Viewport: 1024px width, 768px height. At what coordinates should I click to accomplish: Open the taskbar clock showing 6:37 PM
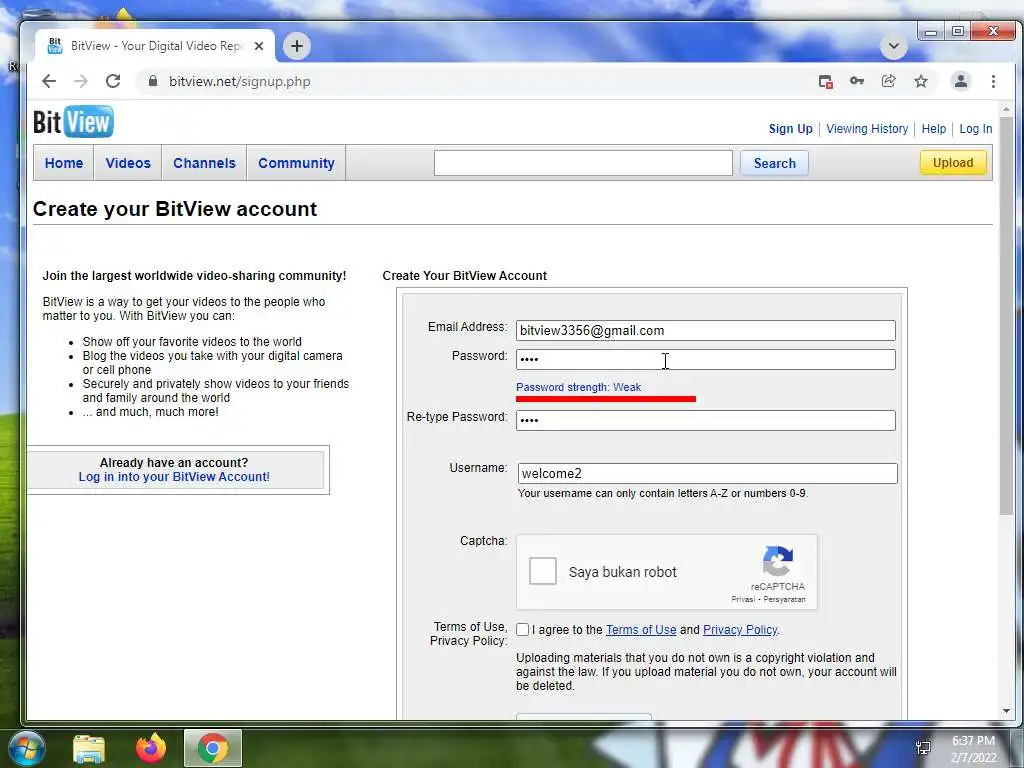tap(973, 749)
